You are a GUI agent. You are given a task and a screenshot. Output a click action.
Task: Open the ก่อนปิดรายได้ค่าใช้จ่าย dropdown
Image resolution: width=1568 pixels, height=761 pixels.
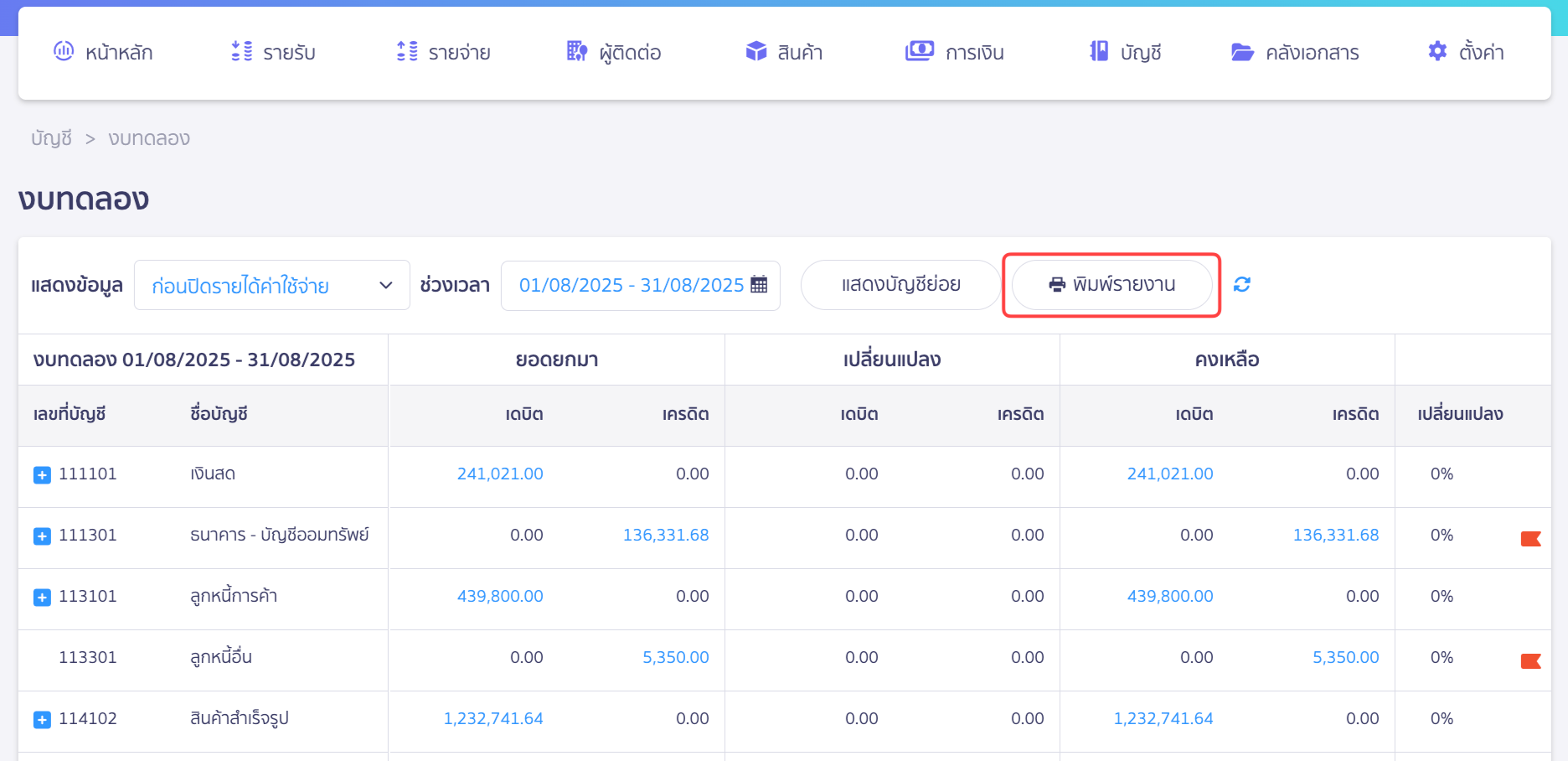(x=272, y=285)
